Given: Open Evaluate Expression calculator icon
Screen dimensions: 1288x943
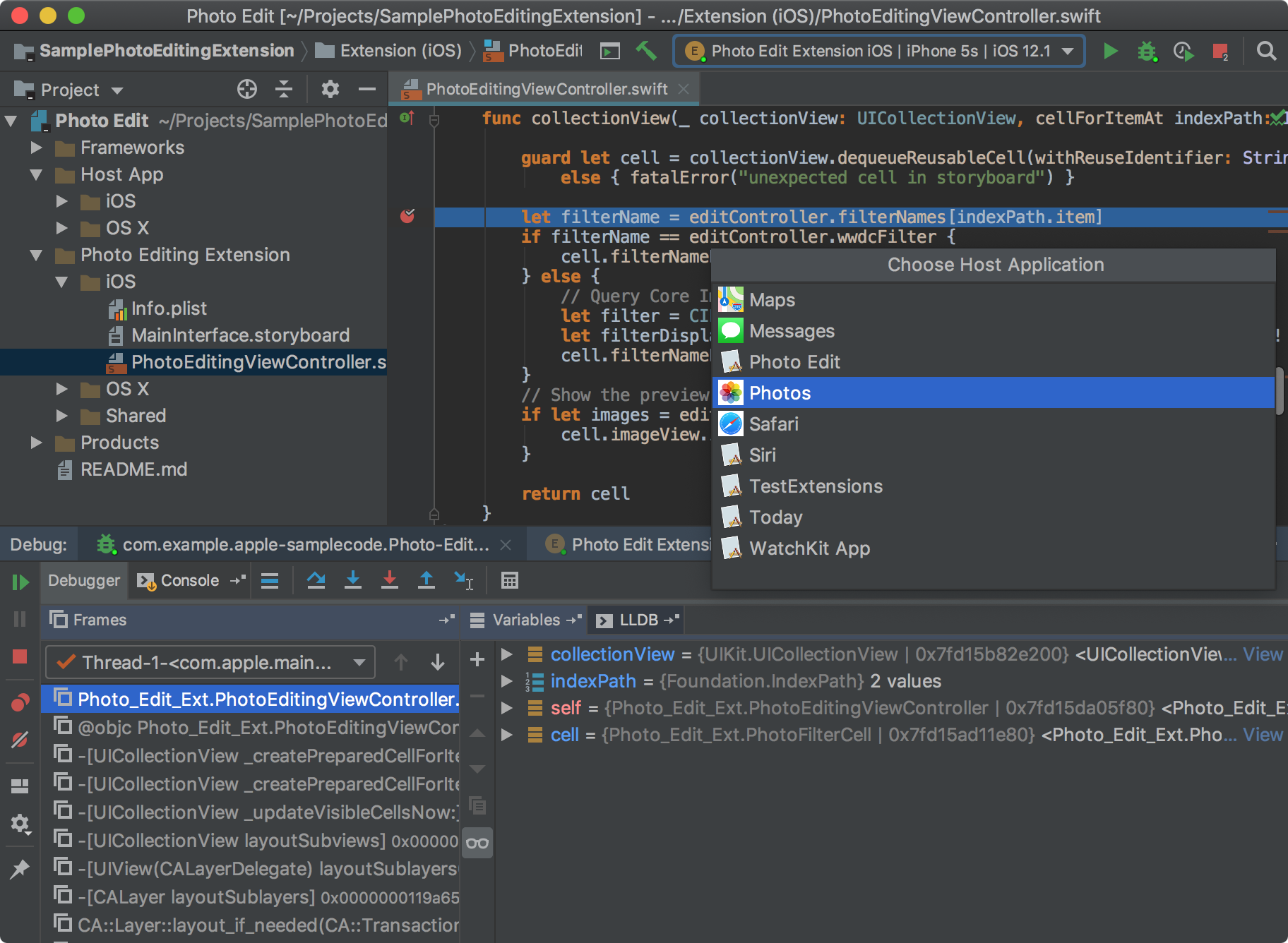Looking at the screenshot, I should pos(509,580).
